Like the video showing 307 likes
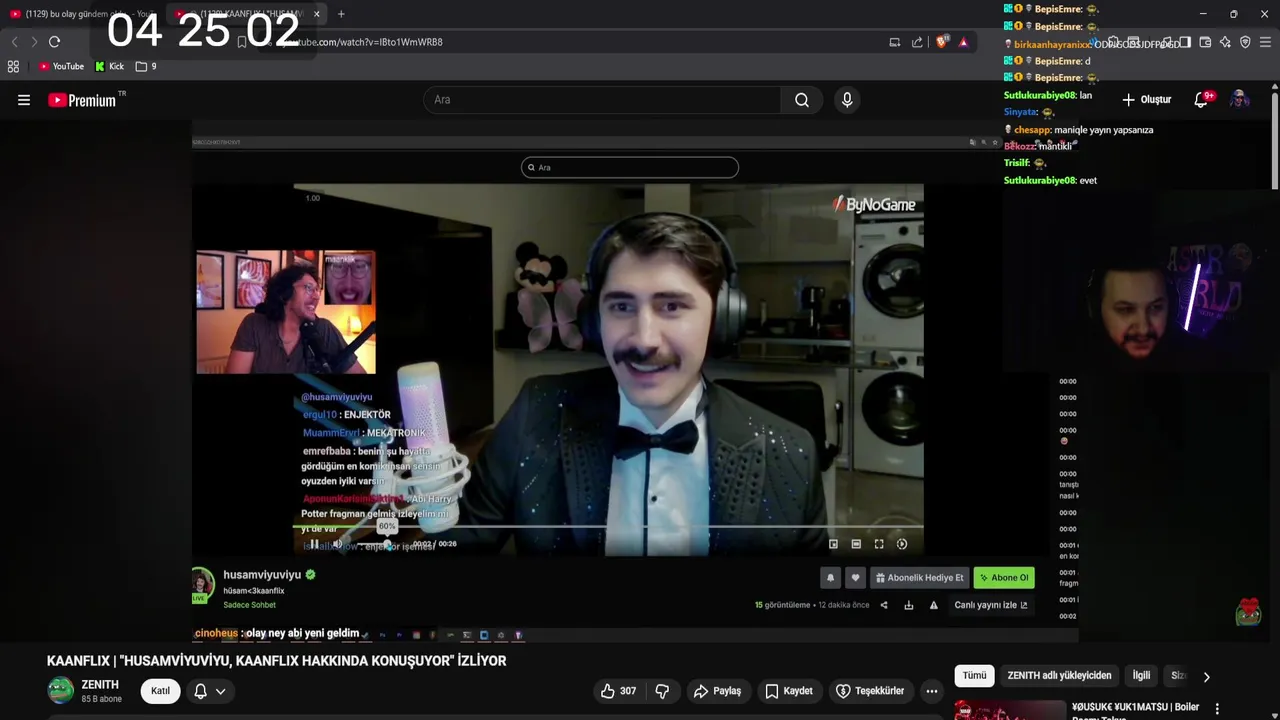Image resolution: width=1280 pixels, height=720 pixels. (x=618, y=691)
